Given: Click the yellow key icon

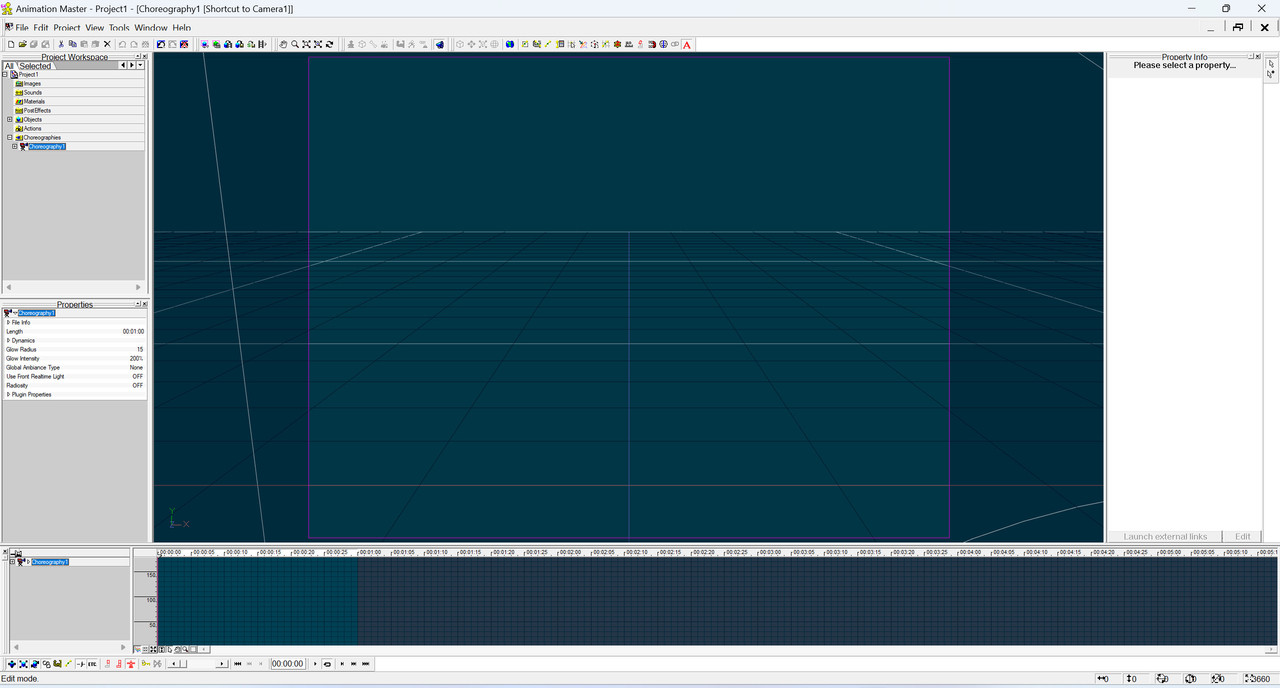Looking at the screenshot, I should coord(145,664).
